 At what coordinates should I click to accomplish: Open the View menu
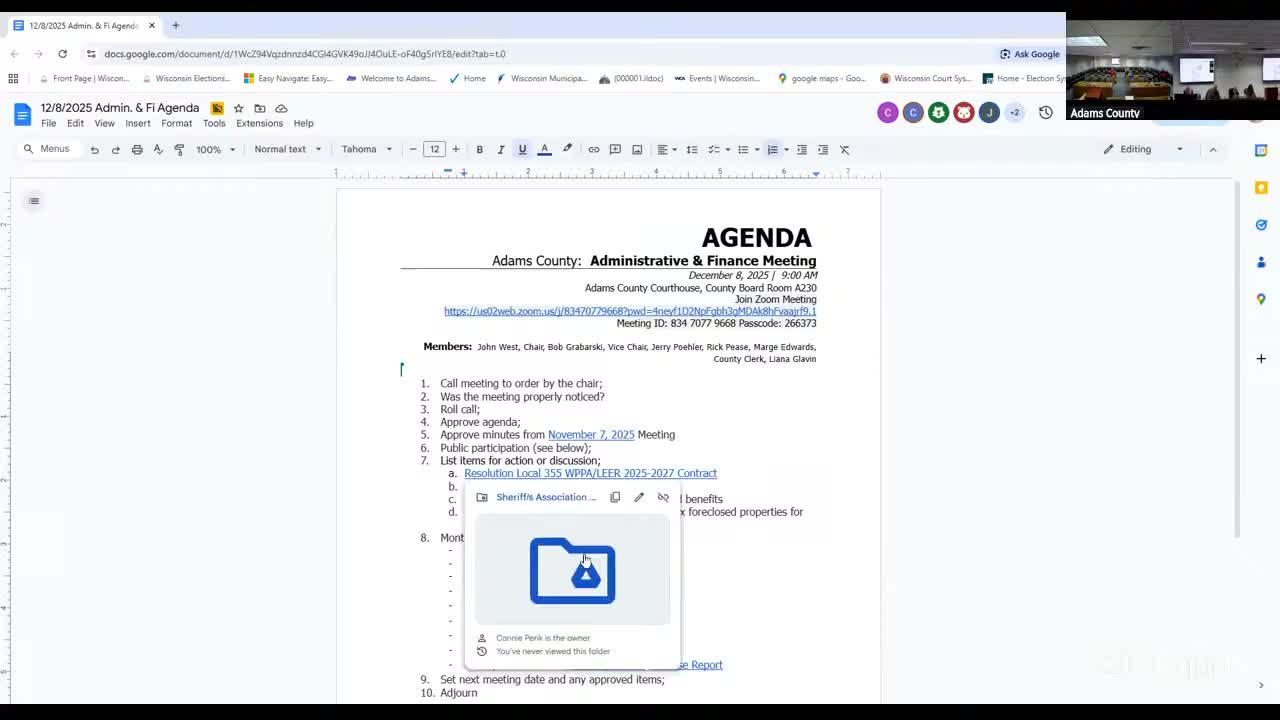[104, 124]
